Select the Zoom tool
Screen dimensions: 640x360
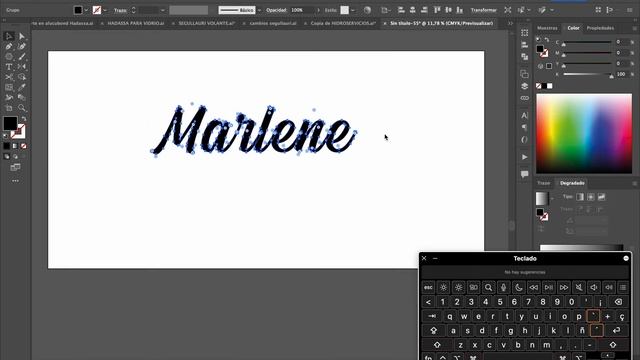coord(22,108)
